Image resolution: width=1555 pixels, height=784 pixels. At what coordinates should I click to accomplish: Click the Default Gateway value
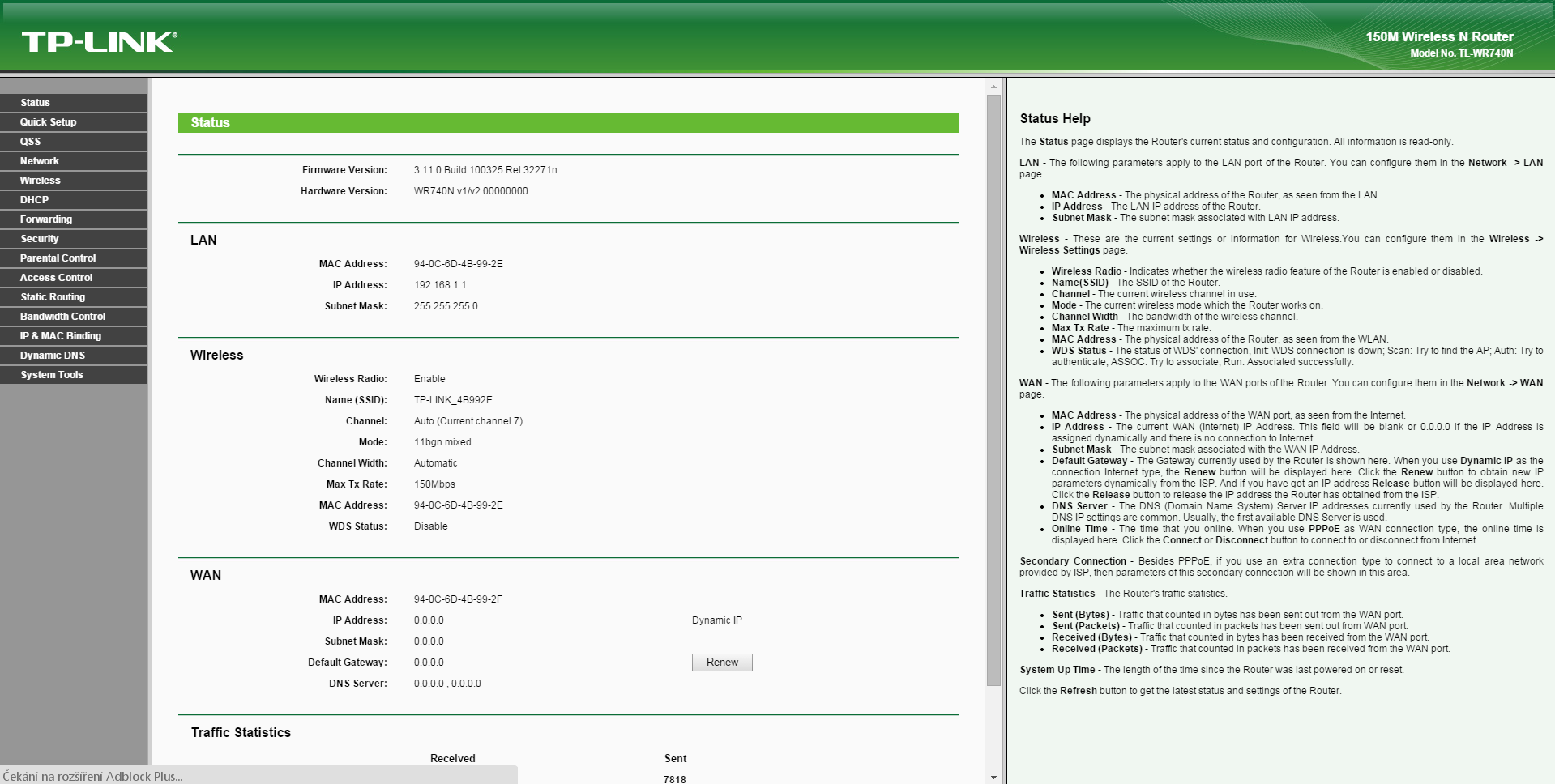pyautogui.click(x=429, y=663)
